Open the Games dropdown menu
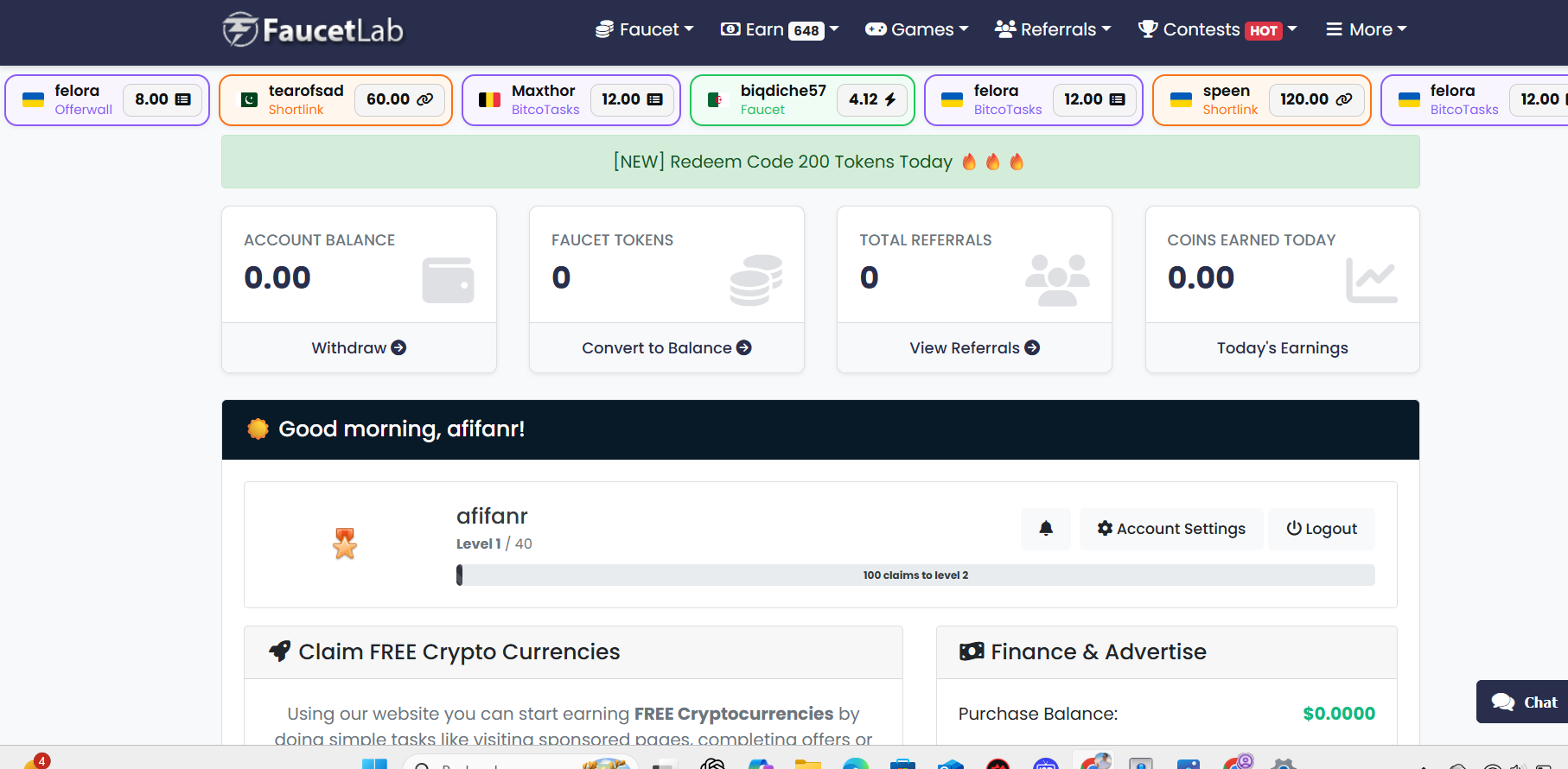The height and width of the screenshot is (769, 1568). tap(917, 29)
